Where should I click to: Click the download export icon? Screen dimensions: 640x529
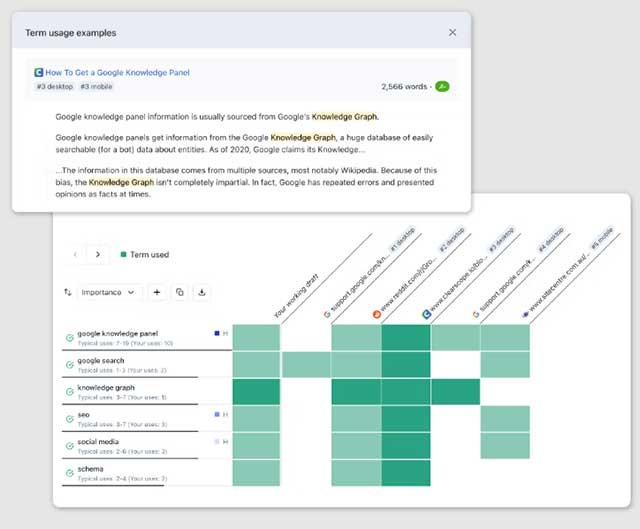coord(203,292)
